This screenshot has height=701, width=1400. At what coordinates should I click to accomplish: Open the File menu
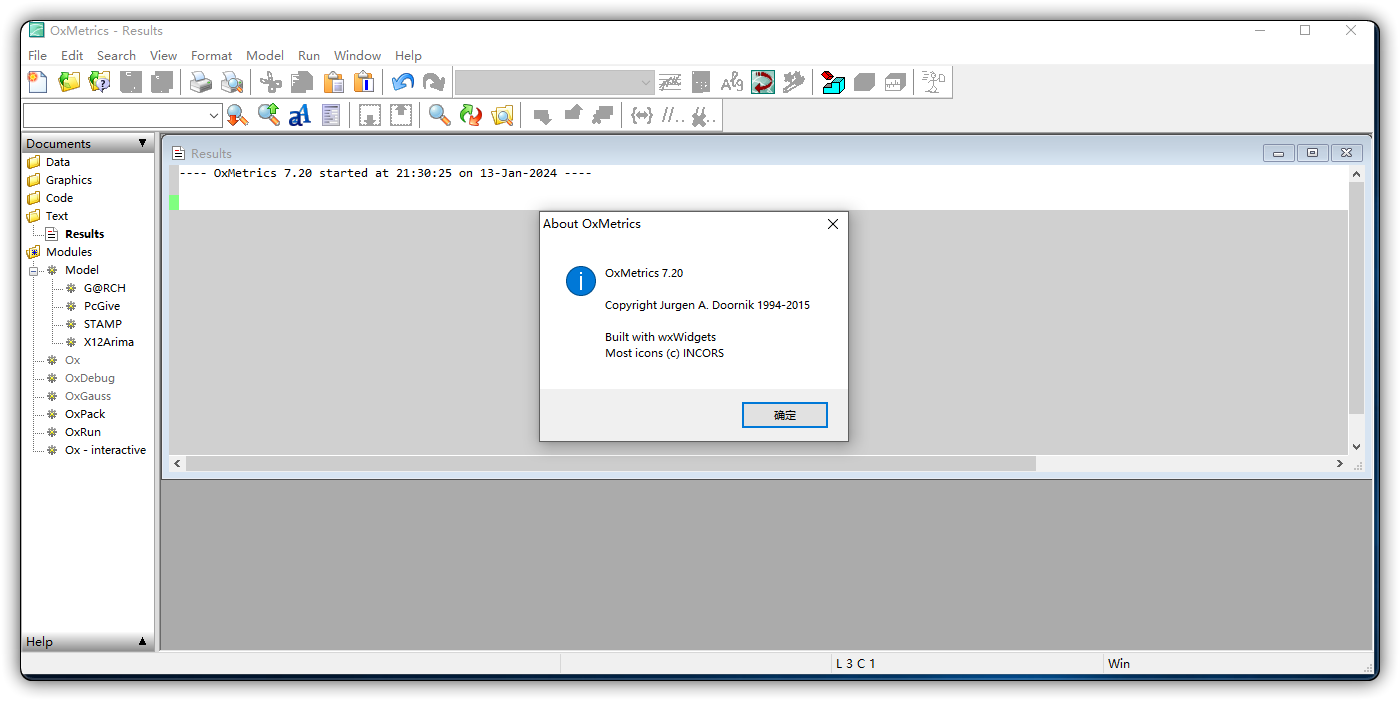pyautogui.click(x=37, y=56)
